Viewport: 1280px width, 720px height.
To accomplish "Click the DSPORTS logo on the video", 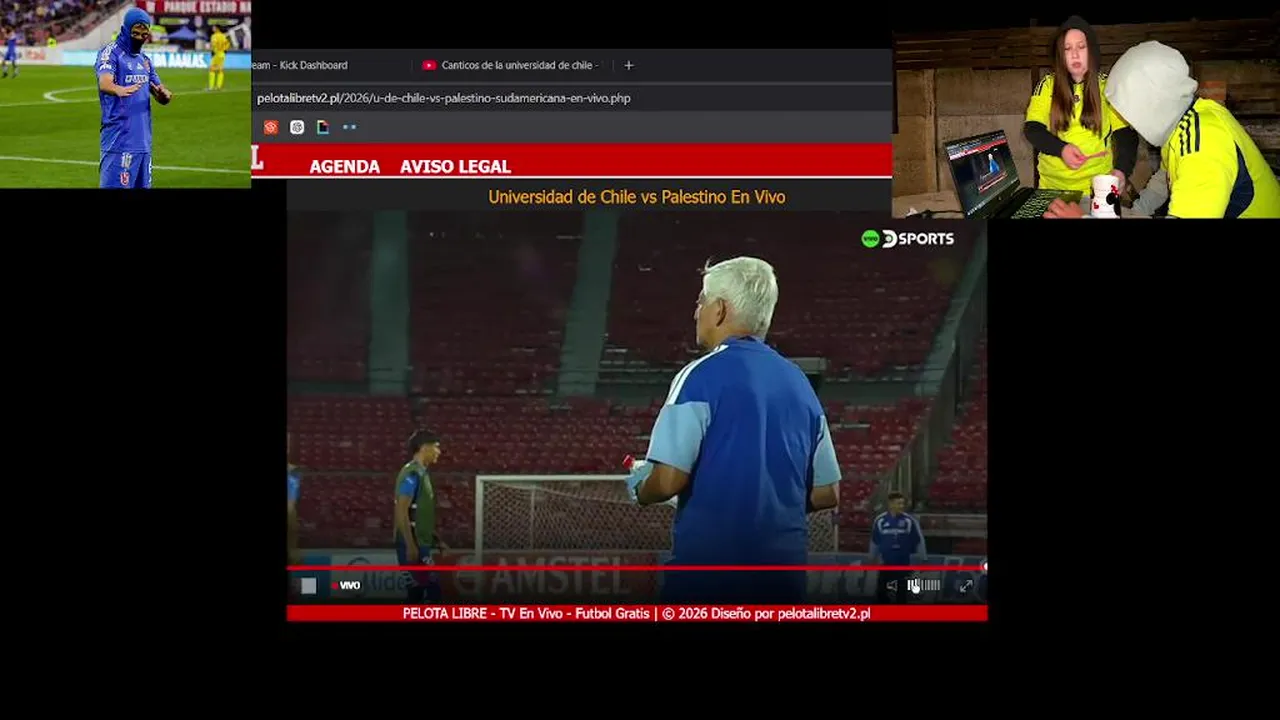I will tap(908, 239).
